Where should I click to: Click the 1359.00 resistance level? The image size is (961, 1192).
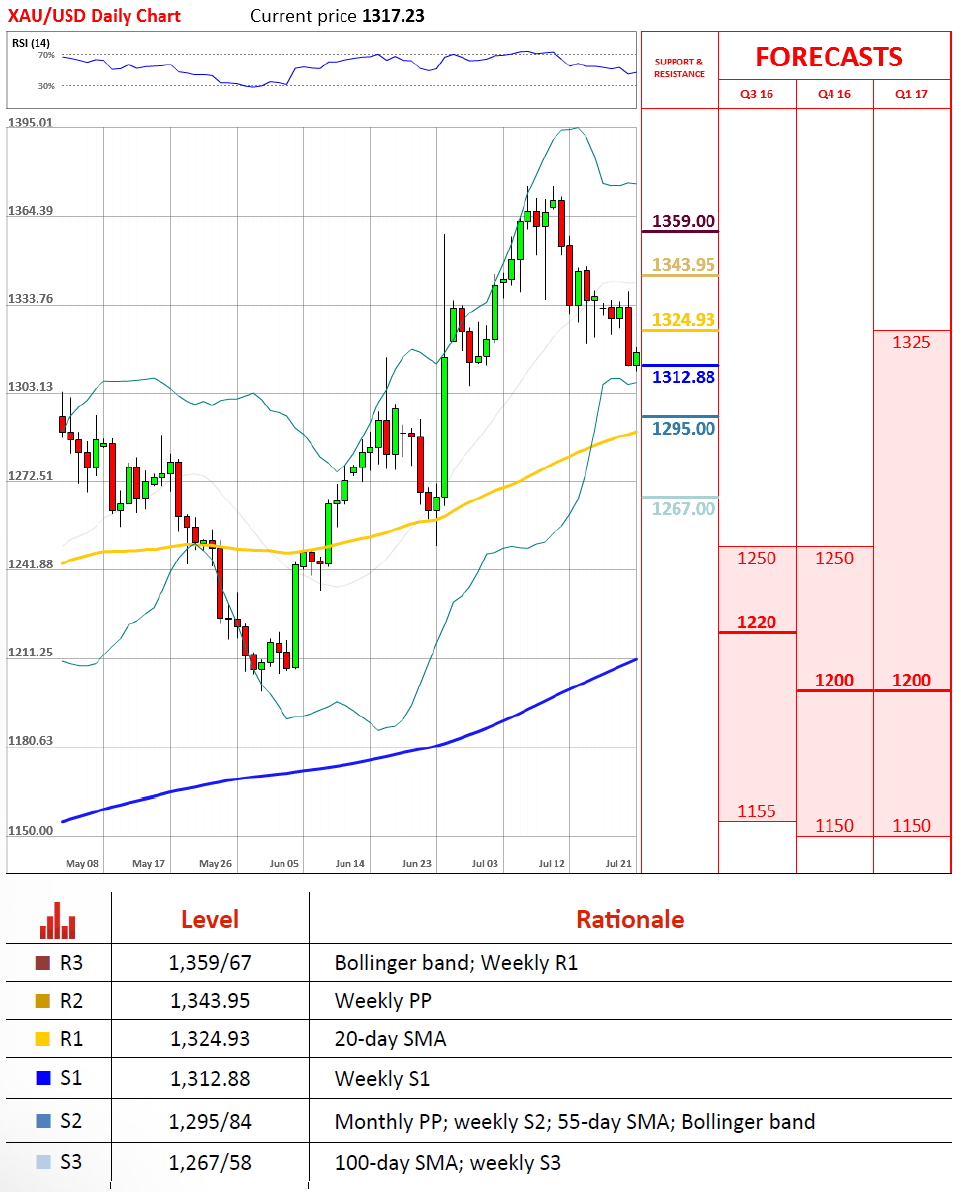pyautogui.click(x=683, y=221)
